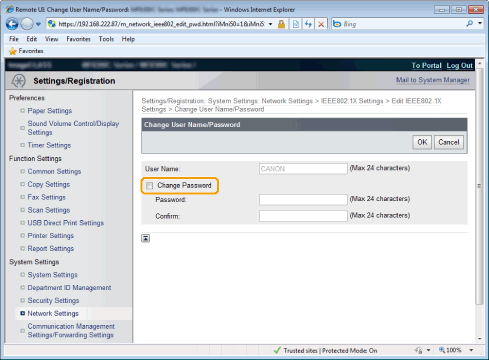Click the Network Settings breadcrumb link

coord(287,101)
